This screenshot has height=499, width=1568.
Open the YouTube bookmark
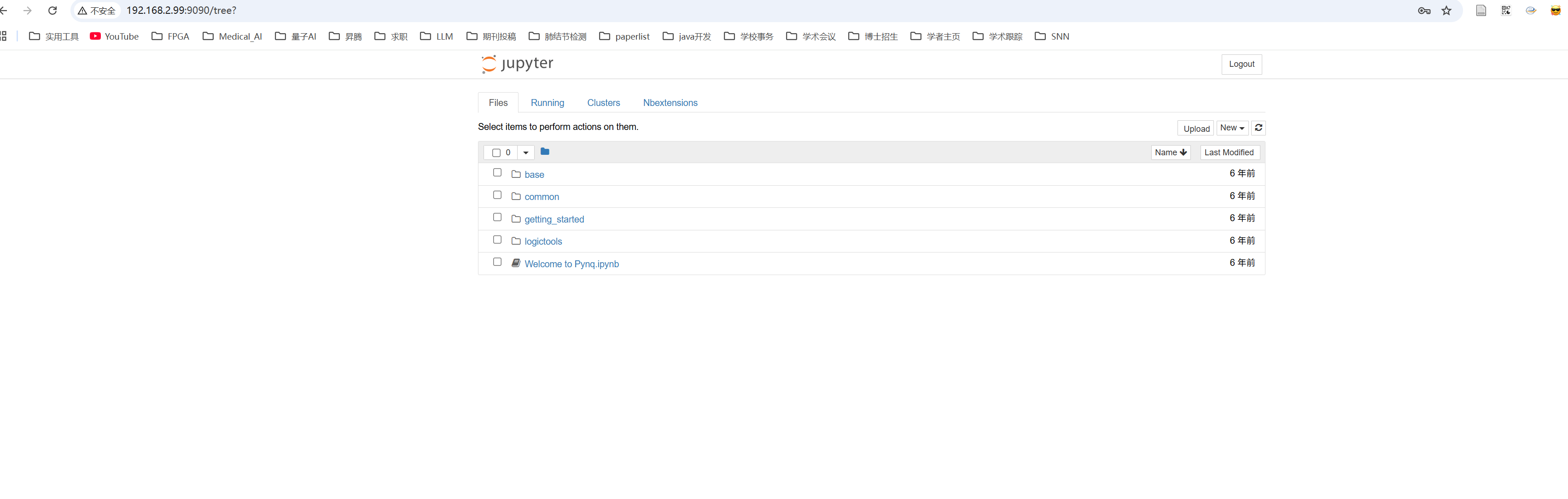click(115, 36)
